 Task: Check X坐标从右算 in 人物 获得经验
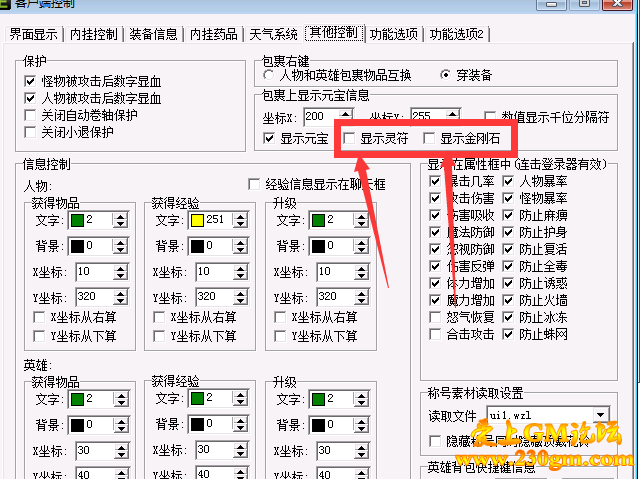tap(159, 317)
